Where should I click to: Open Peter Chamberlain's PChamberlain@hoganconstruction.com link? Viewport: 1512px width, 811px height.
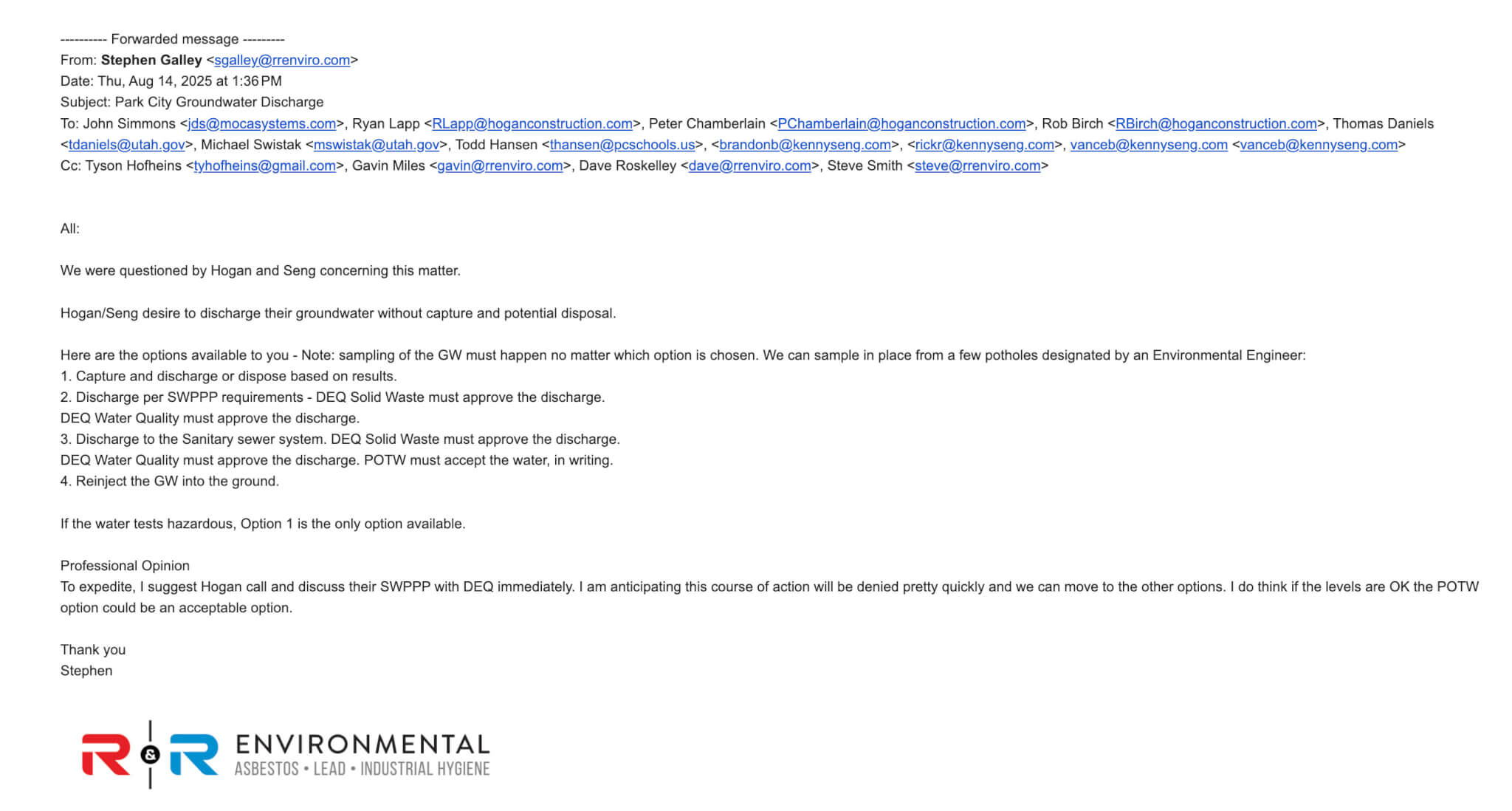click(x=901, y=123)
